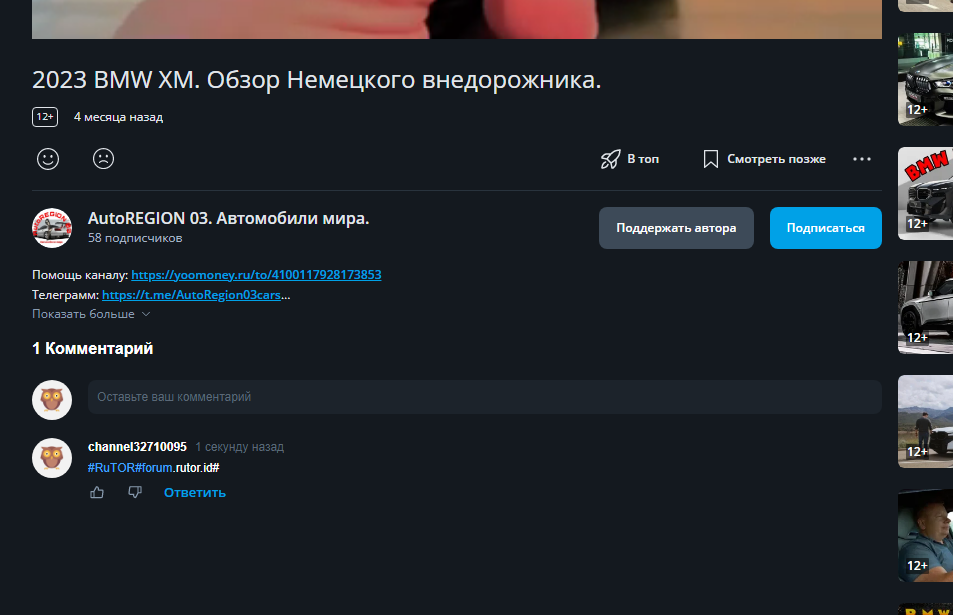Click the happy smiley reaction icon
Viewport: 953px width, 615px height.
tap(48, 159)
